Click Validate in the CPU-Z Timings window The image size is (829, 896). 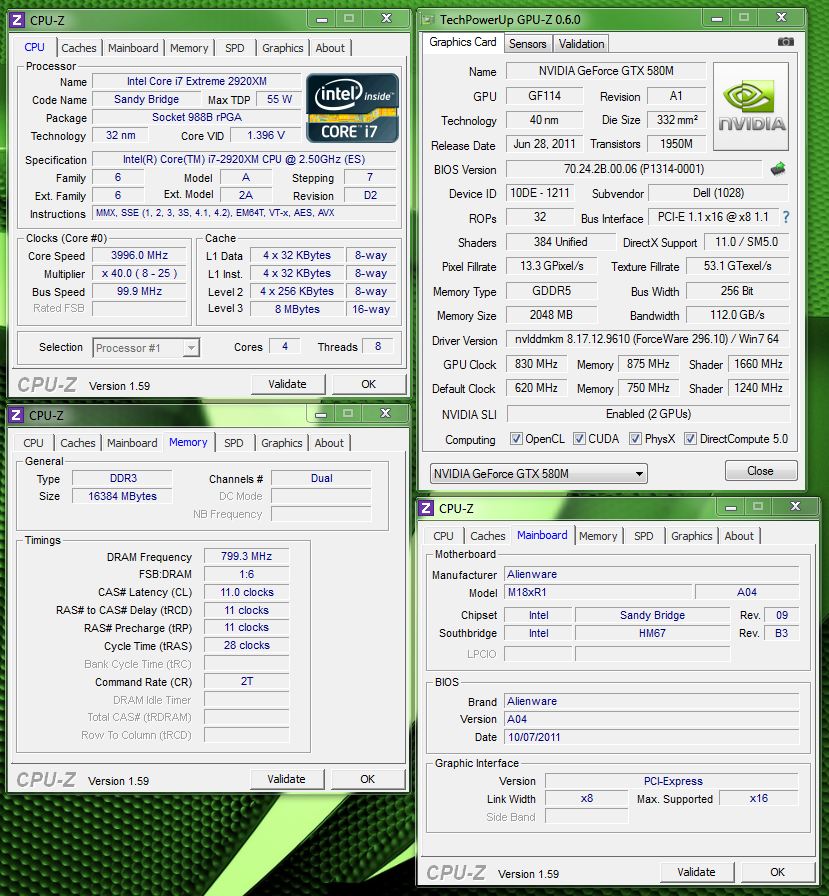pos(286,779)
